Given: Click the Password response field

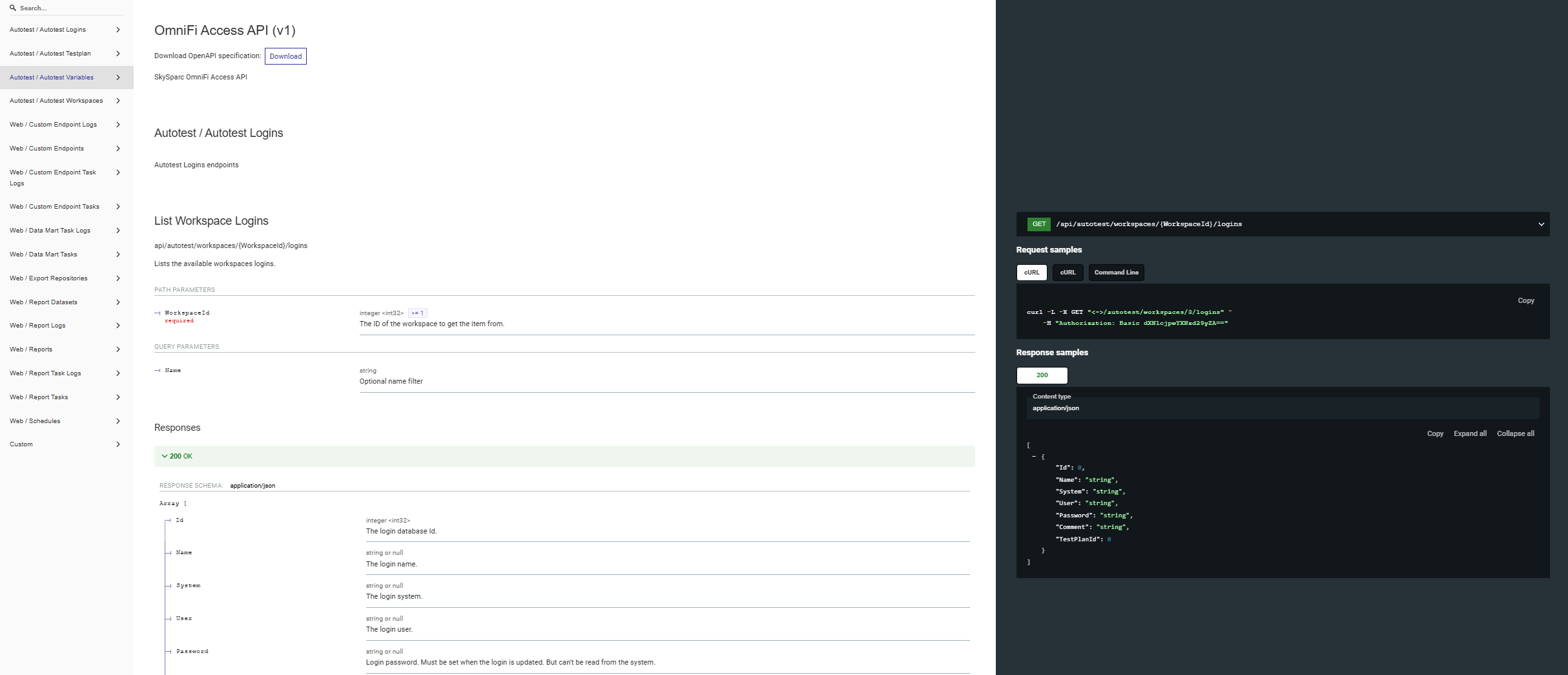Looking at the screenshot, I should point(192,651).
